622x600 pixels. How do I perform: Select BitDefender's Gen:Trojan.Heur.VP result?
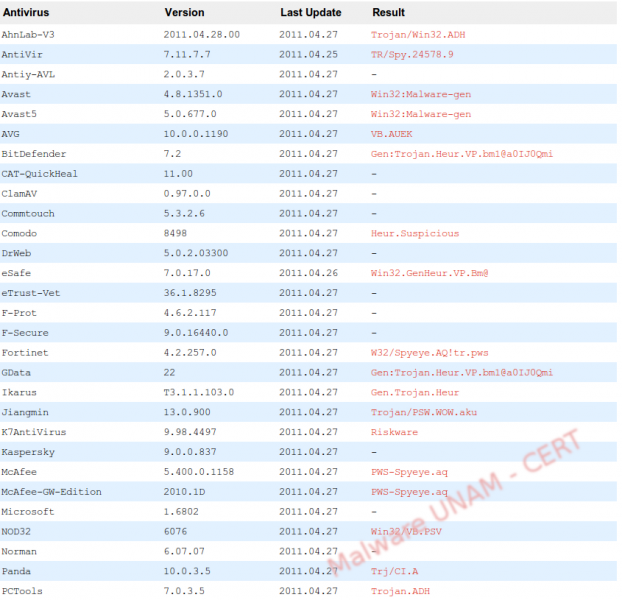[x=462, y=154]
